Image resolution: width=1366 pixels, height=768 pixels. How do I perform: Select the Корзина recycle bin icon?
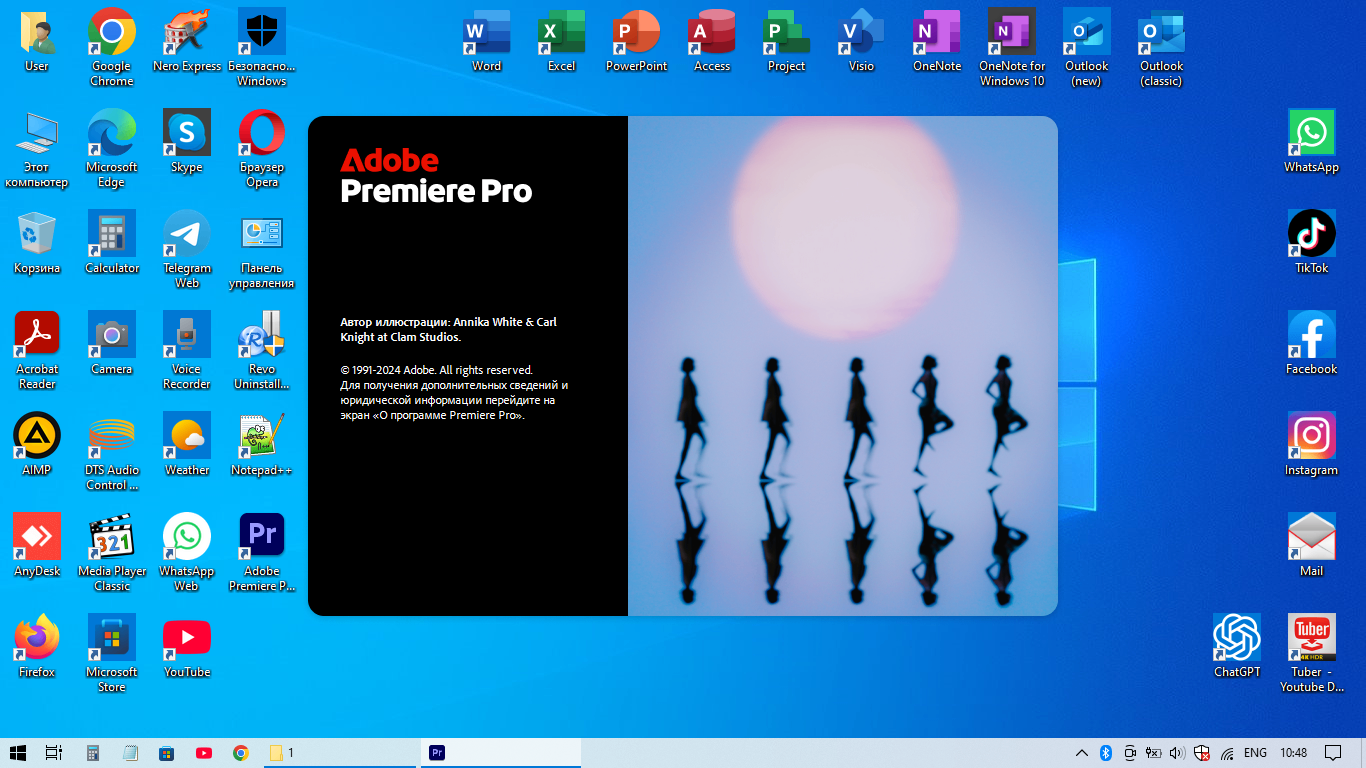tap(37, 242)
